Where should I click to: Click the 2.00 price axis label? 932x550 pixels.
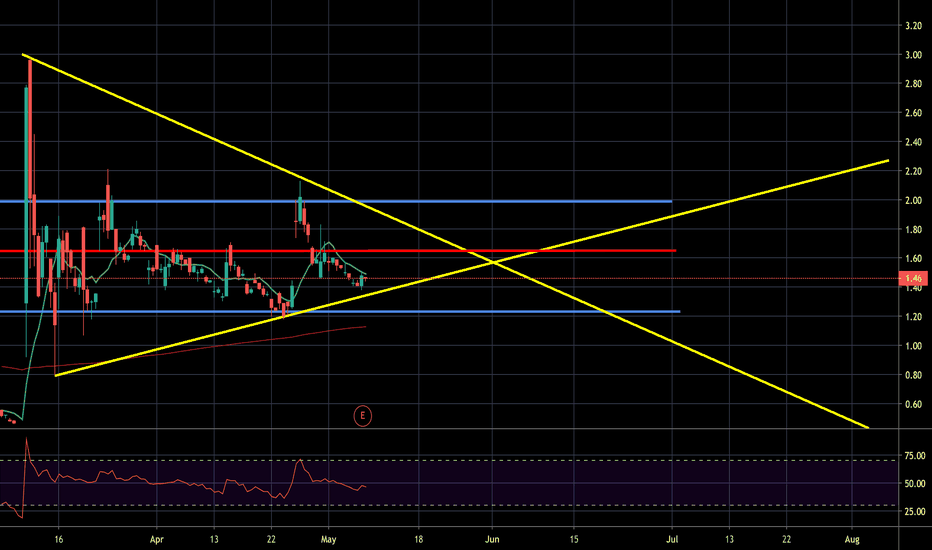click(913, 200)
